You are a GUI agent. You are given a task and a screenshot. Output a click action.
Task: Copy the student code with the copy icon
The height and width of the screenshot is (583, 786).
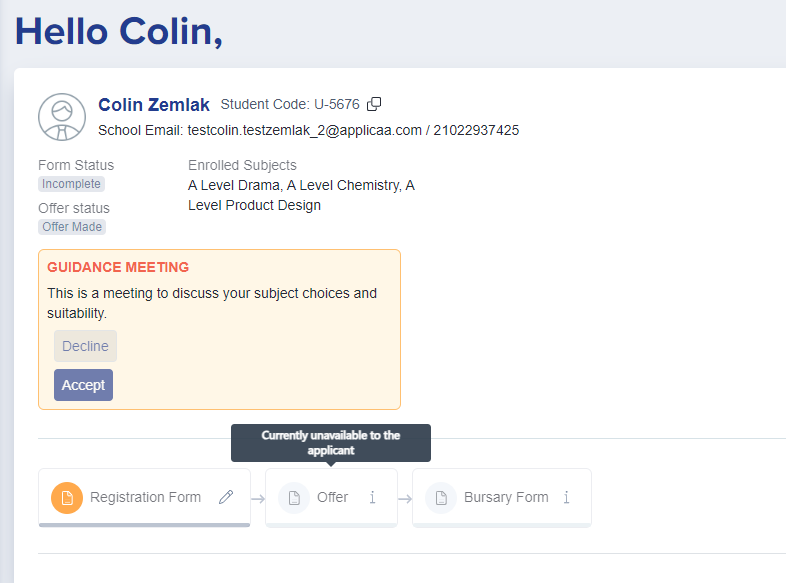374,104
